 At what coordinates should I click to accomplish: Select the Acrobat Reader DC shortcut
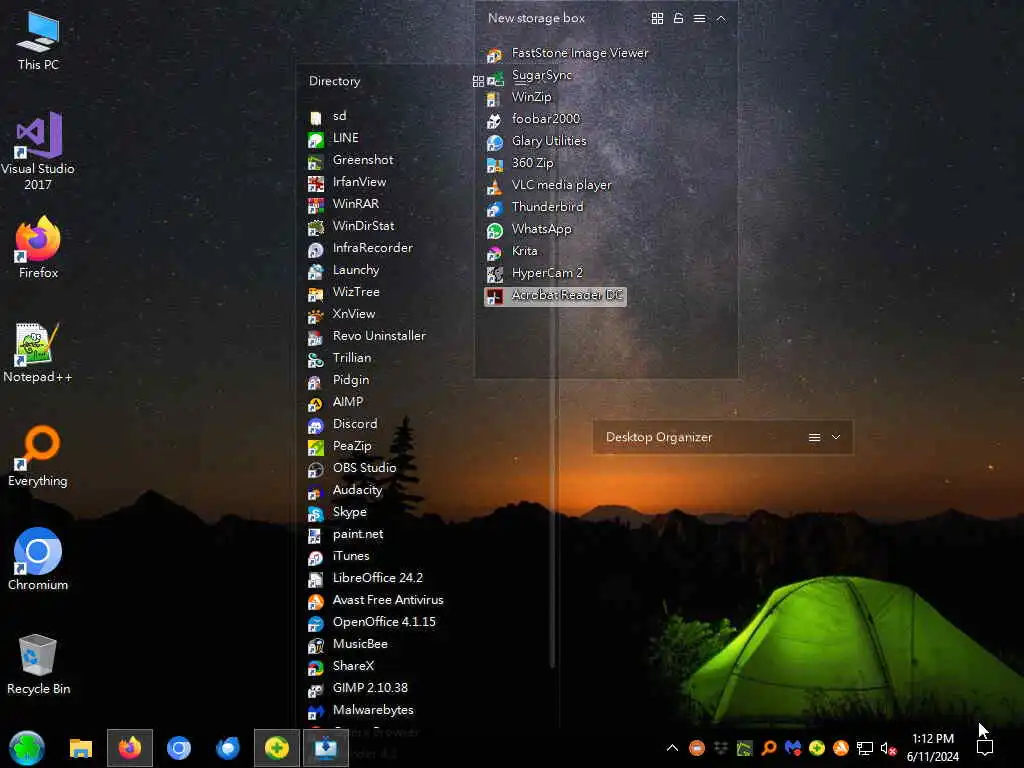tap(555, 296)
